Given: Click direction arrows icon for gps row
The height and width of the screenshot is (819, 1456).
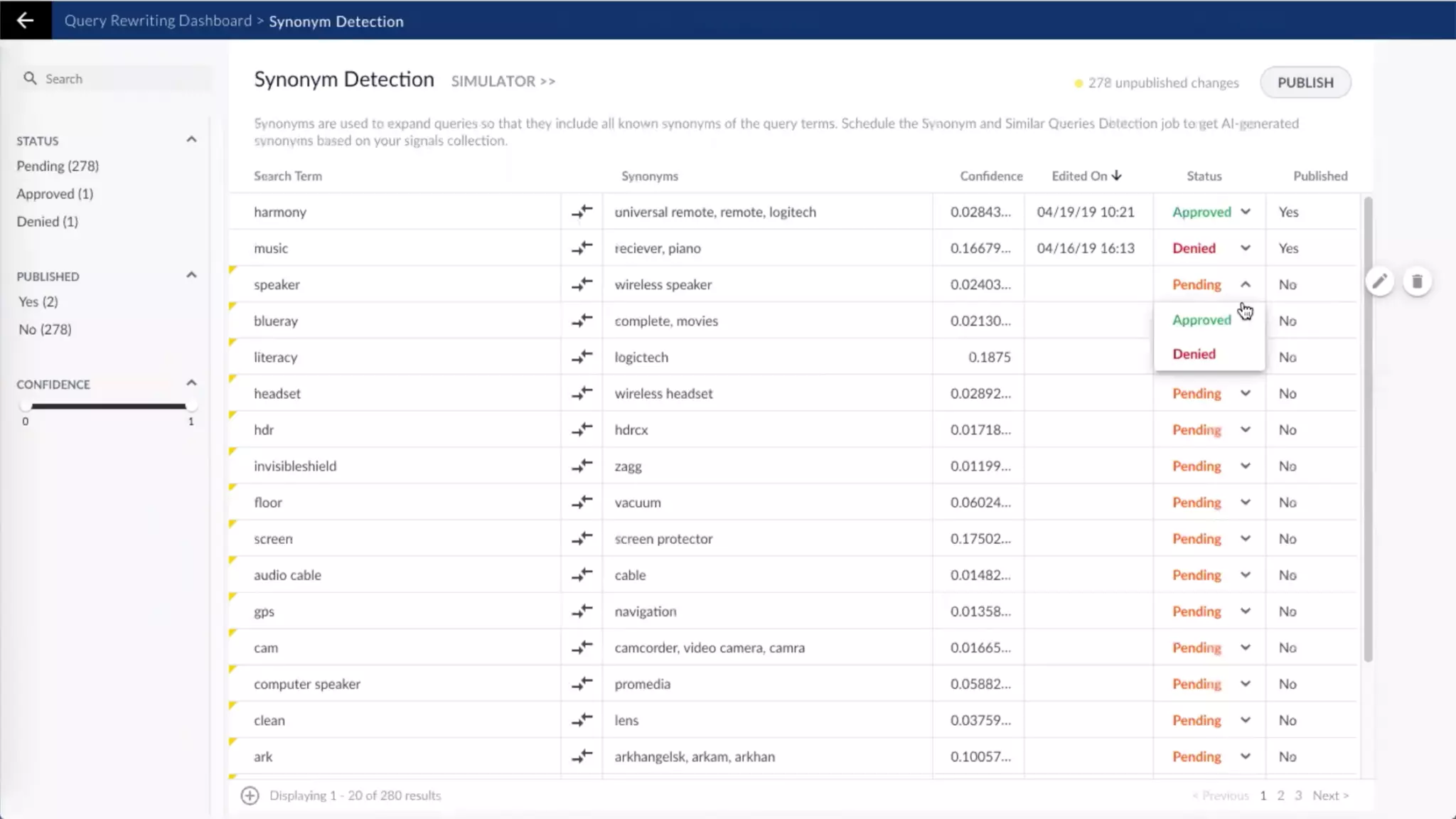Looking at the screenshot, I should pyautogui.click(x=582, y=611).
